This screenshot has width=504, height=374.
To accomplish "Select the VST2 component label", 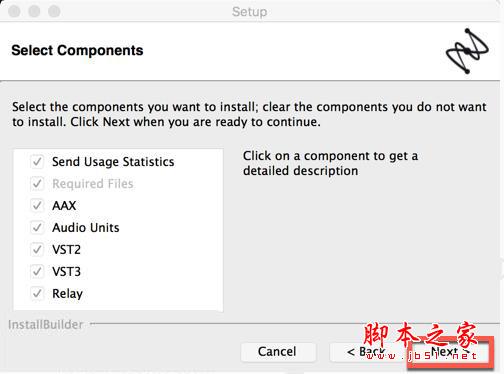I will coord(66,250).
